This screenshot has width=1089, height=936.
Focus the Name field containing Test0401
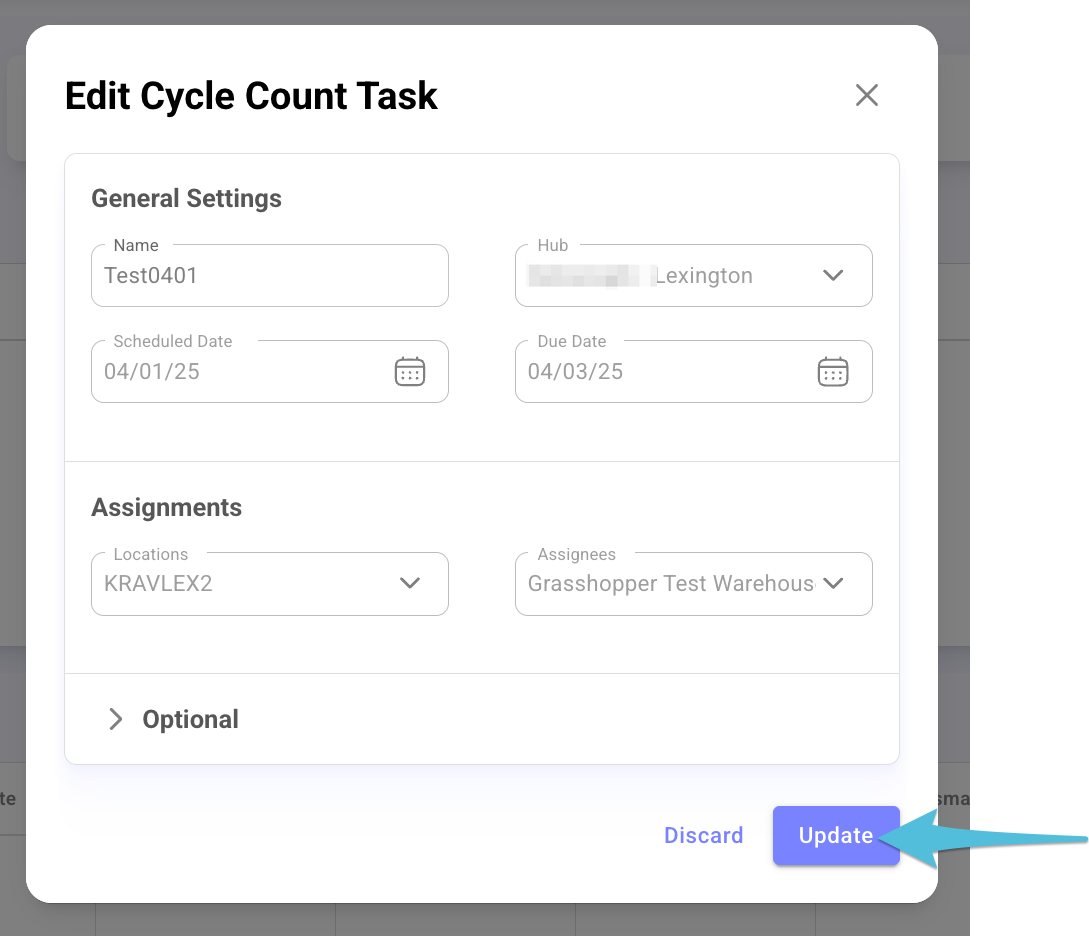[269, 275]
